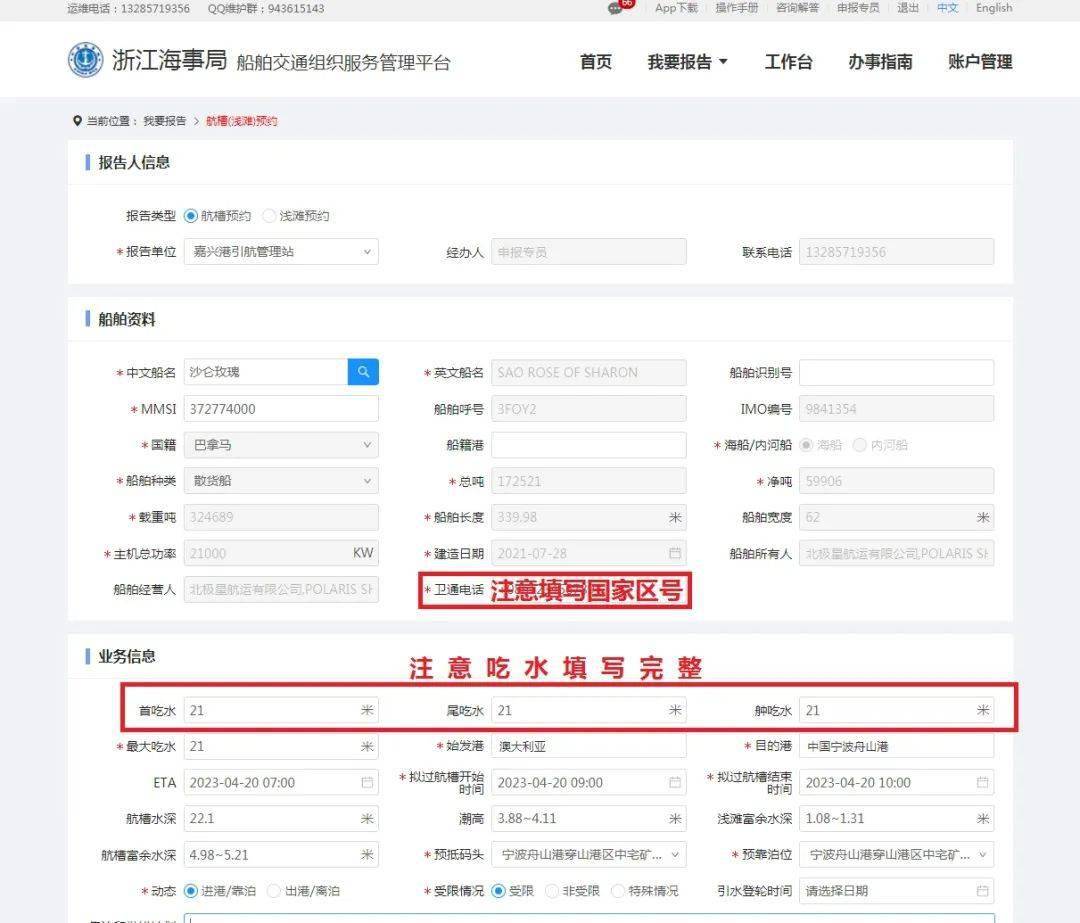Select 出港/离泊 under 动态
The height and width of the screenshot is (923, 1080).
271,890
